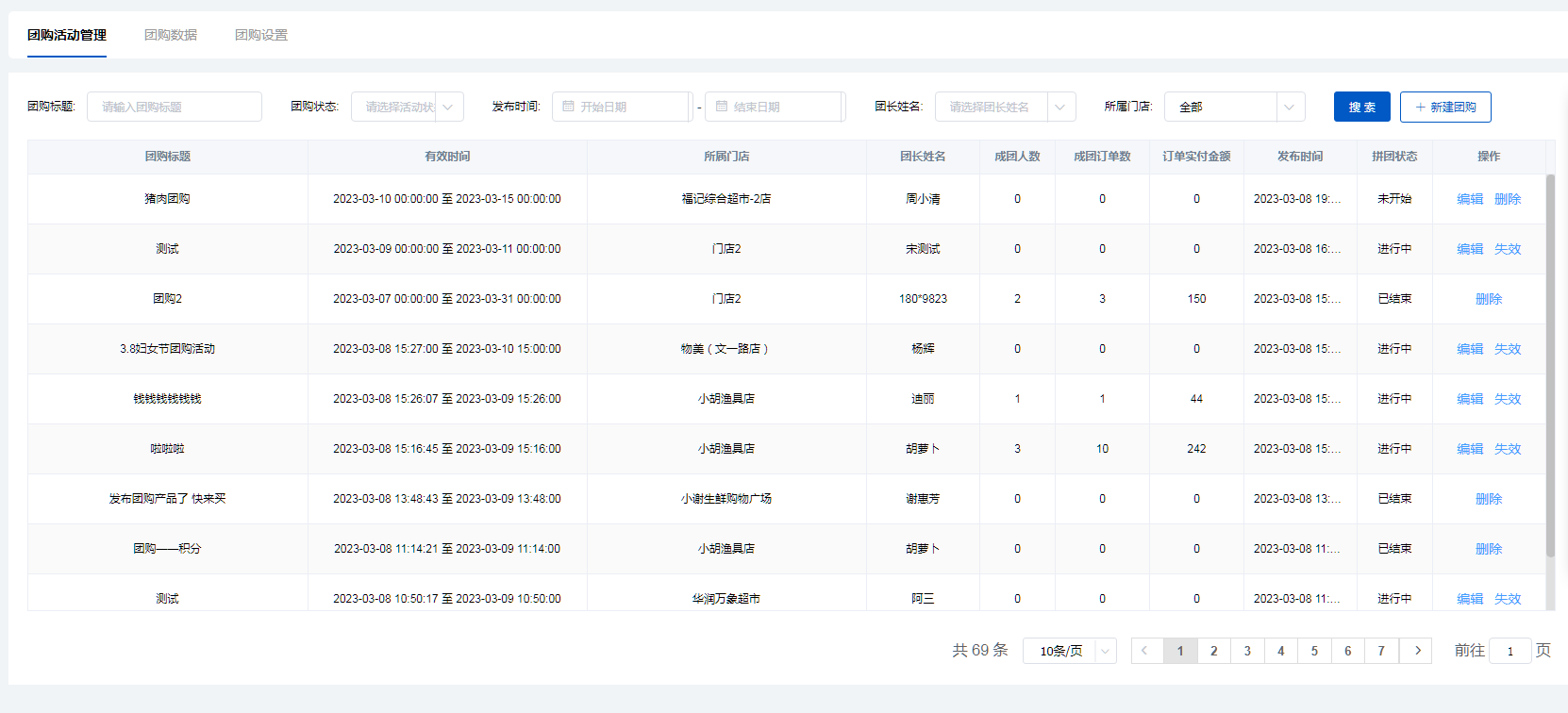The image size is (1568, 713).
Task: Go to page 3
Action: pos(1247,651)
